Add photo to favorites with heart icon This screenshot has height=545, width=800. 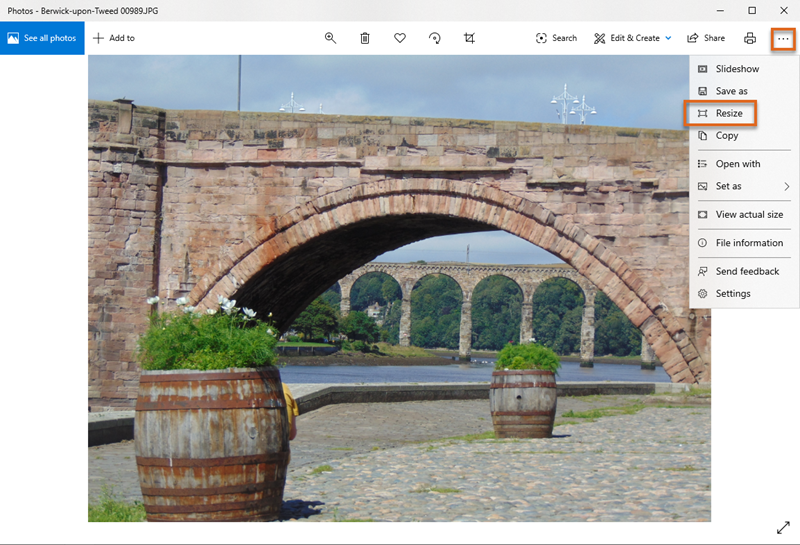pyautogui.click(x=400, y=38)
